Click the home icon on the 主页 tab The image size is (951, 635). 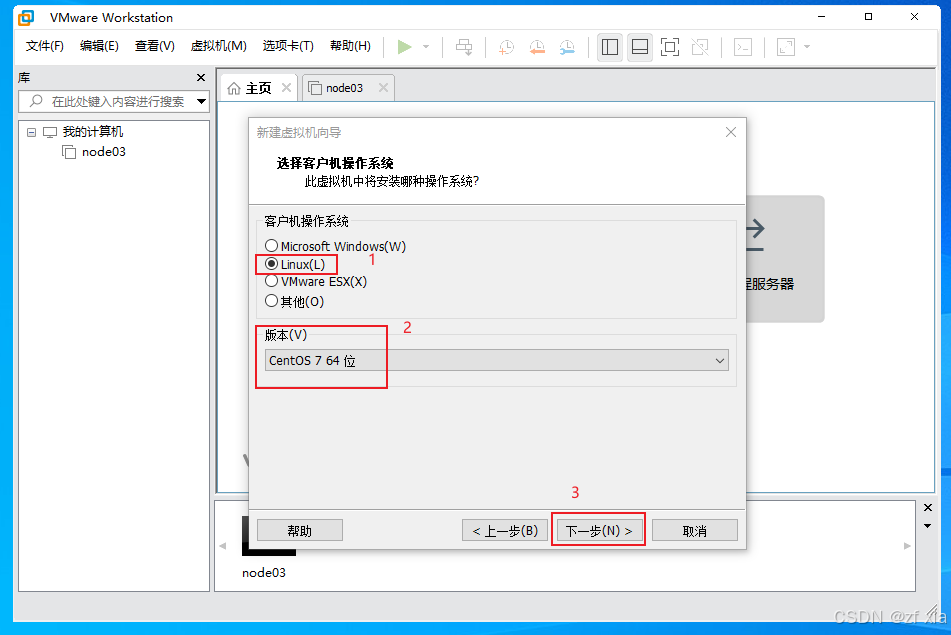234,89
